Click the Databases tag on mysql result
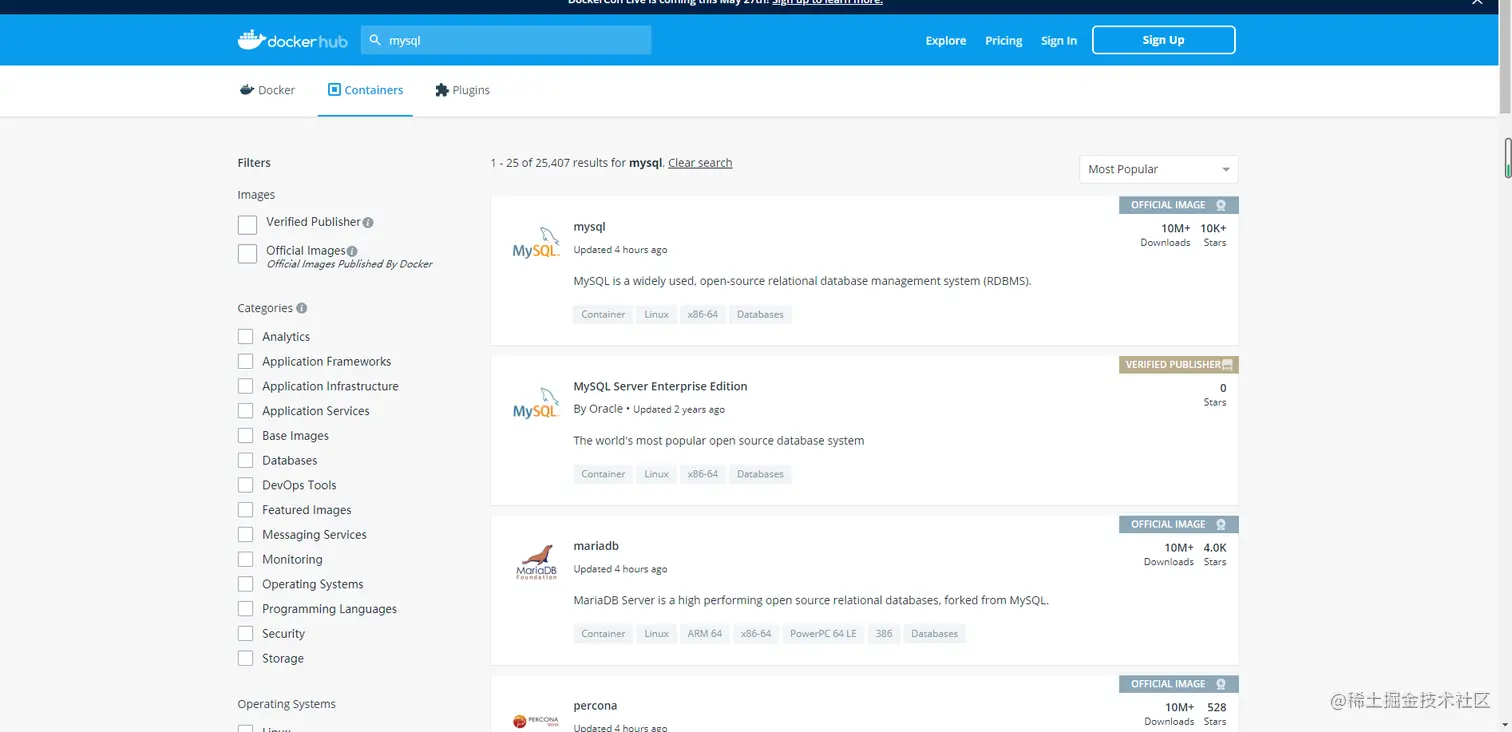This screenshot has width=1512, height=732. point(760,314)
